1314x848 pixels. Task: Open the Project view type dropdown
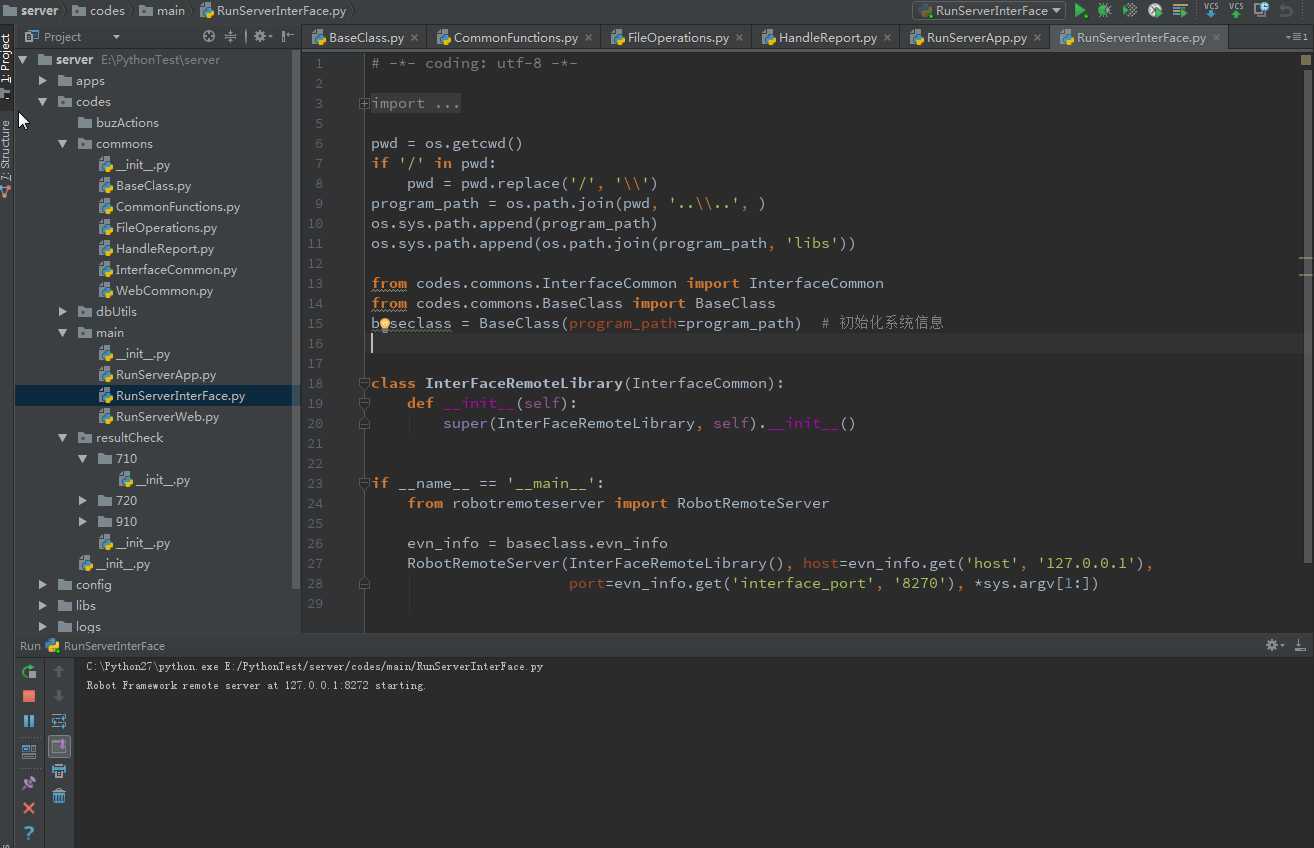point(72,36)
